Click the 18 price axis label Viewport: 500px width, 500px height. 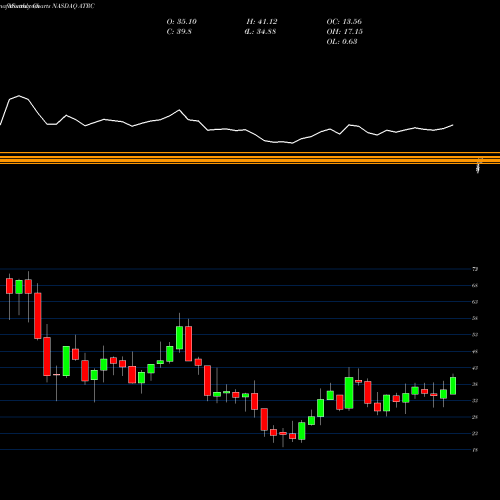475,450
